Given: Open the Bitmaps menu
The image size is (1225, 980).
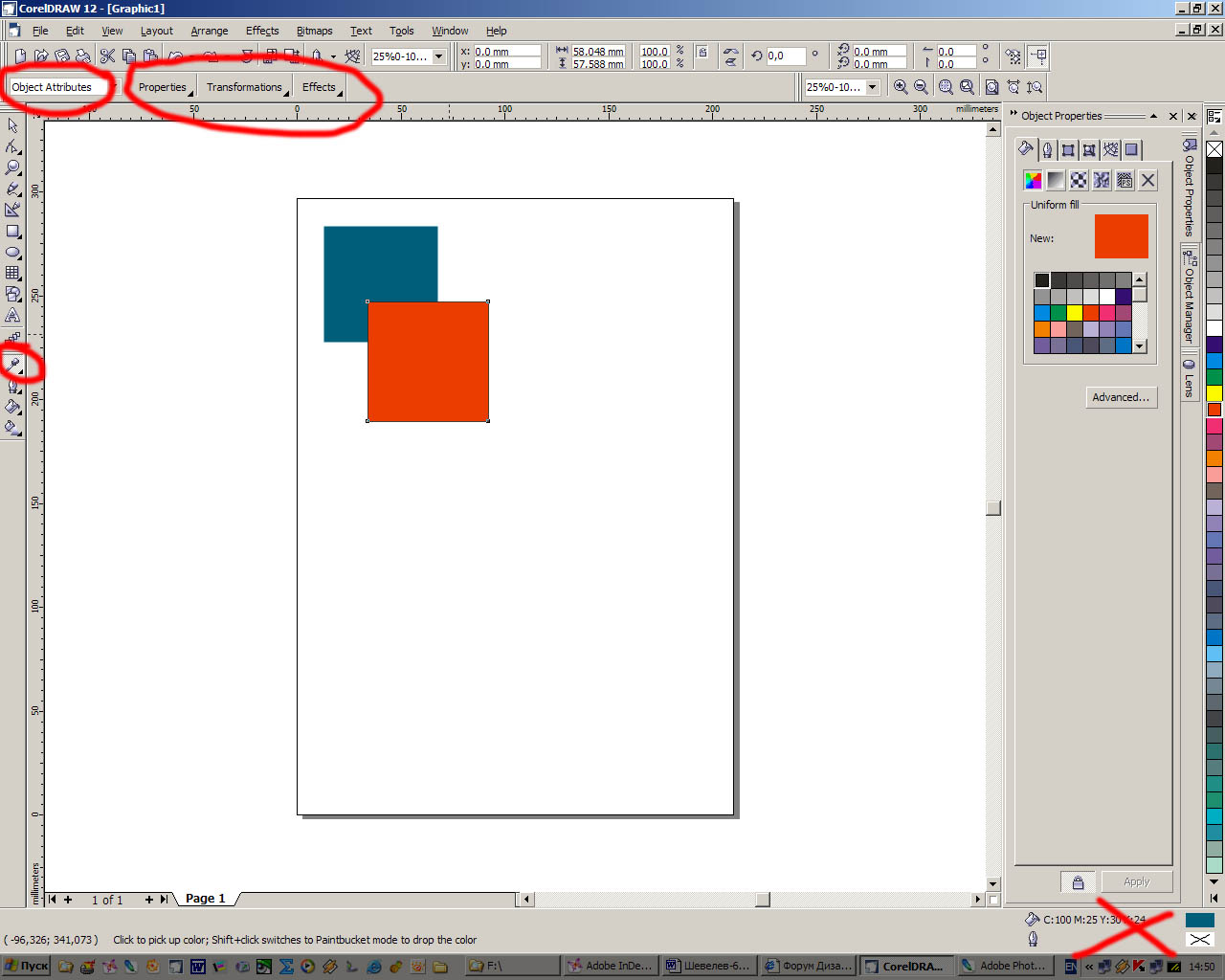Looking at the screenshot, I should (x=314, y=31).
